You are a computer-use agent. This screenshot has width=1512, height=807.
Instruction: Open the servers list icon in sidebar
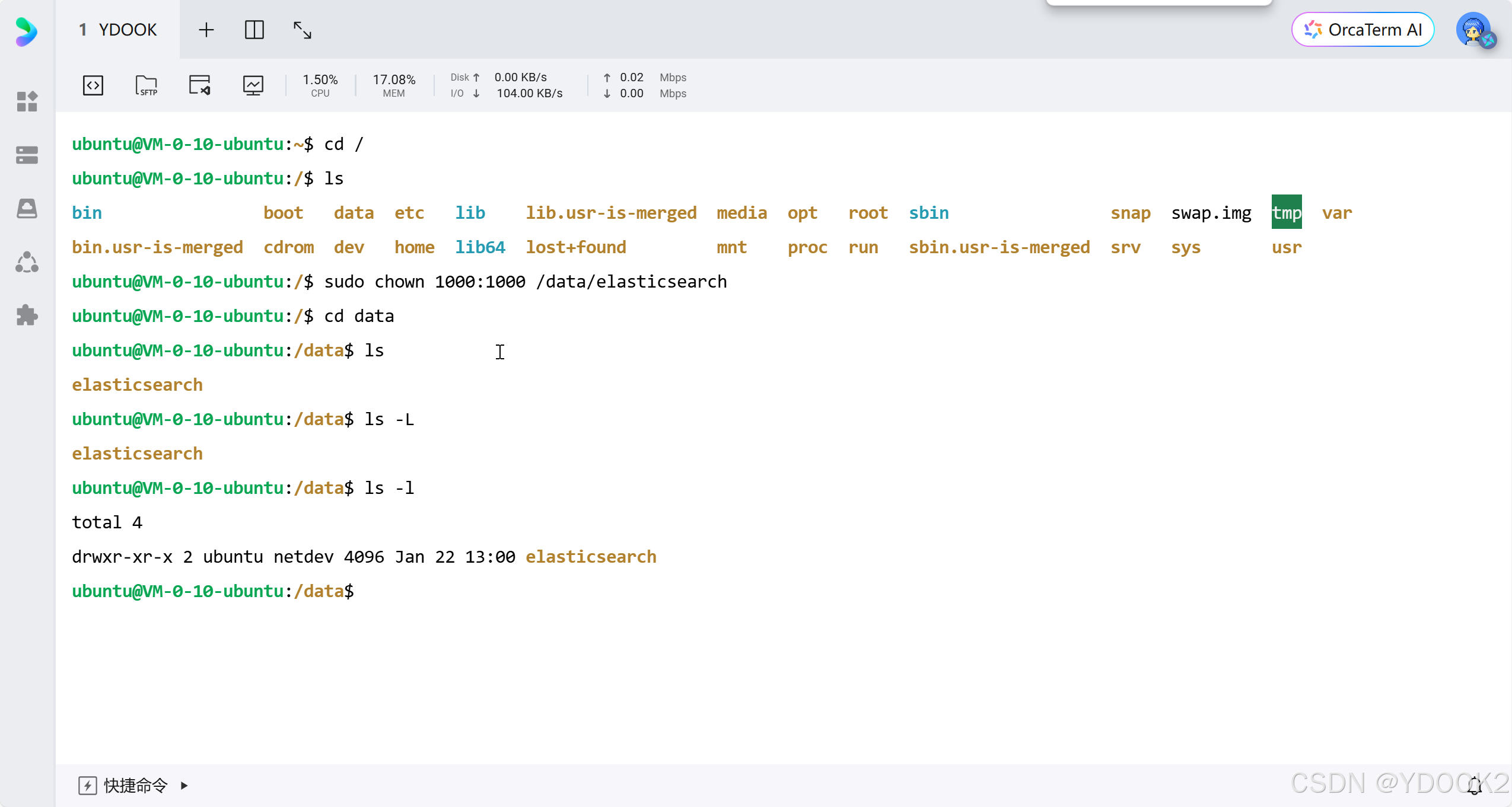tap(27, 155)
